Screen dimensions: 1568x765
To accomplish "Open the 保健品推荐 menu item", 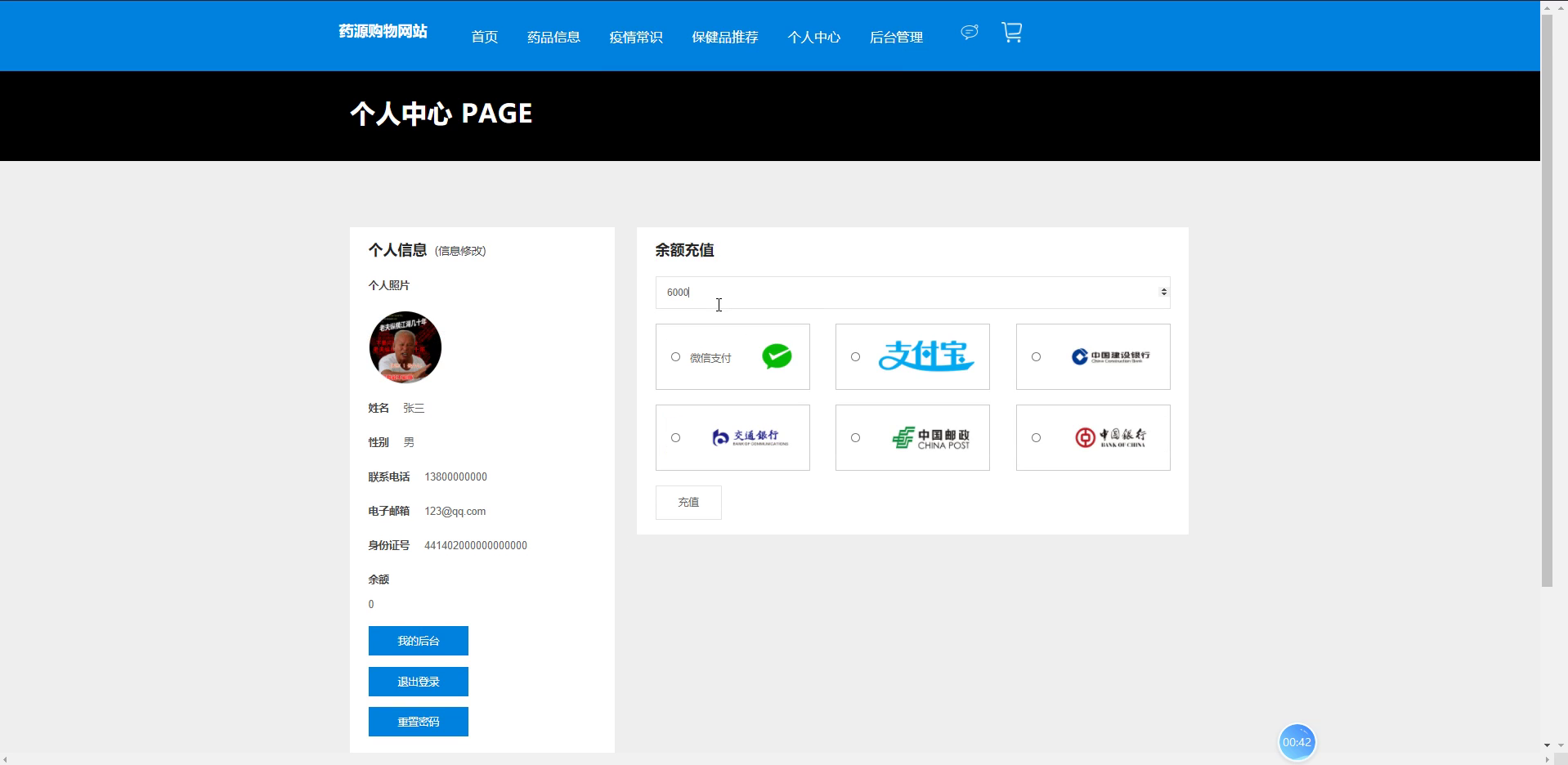I will click(x=724, y=37).
